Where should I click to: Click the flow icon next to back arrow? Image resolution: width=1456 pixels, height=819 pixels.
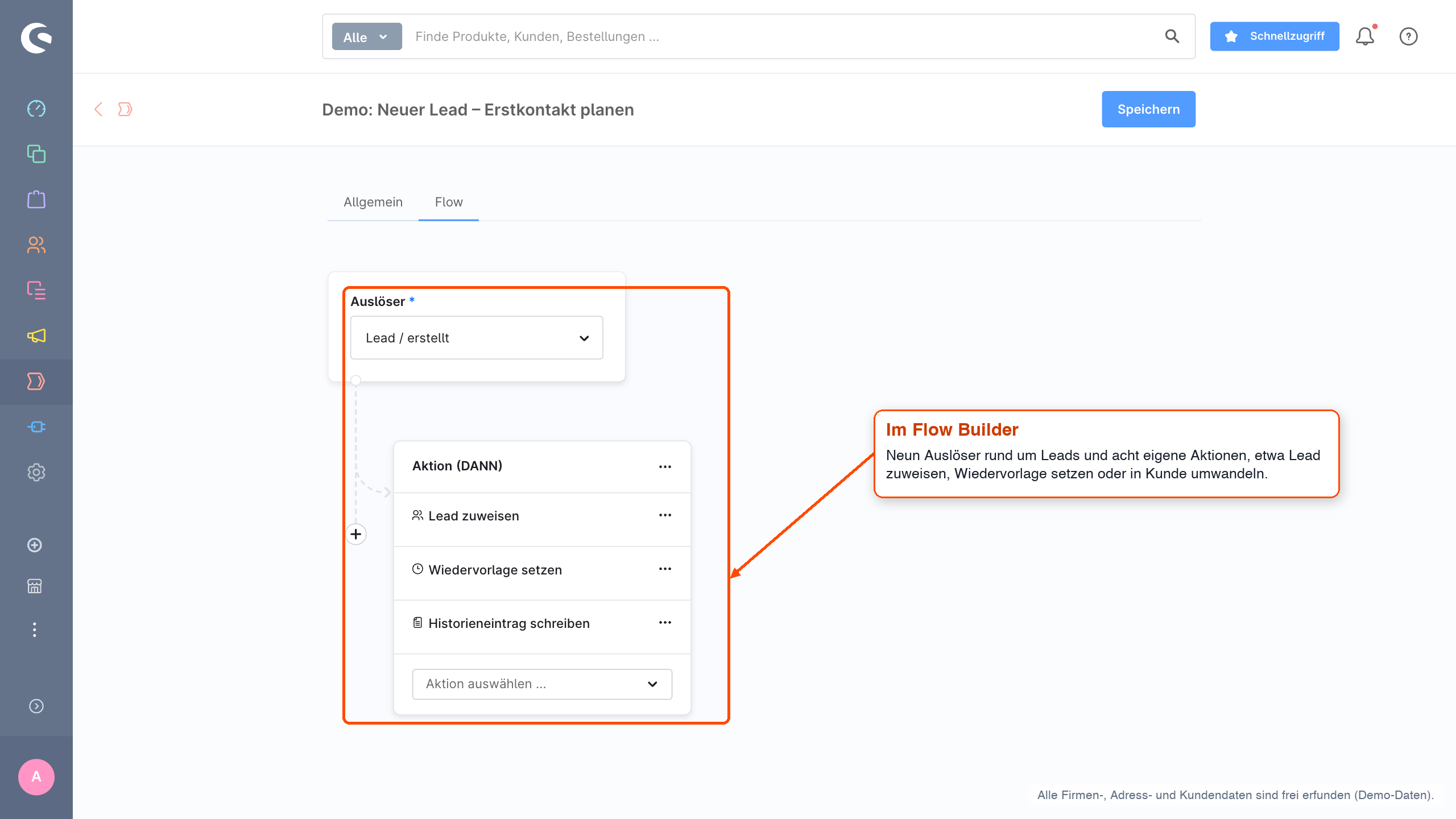(x=125, y=109)
